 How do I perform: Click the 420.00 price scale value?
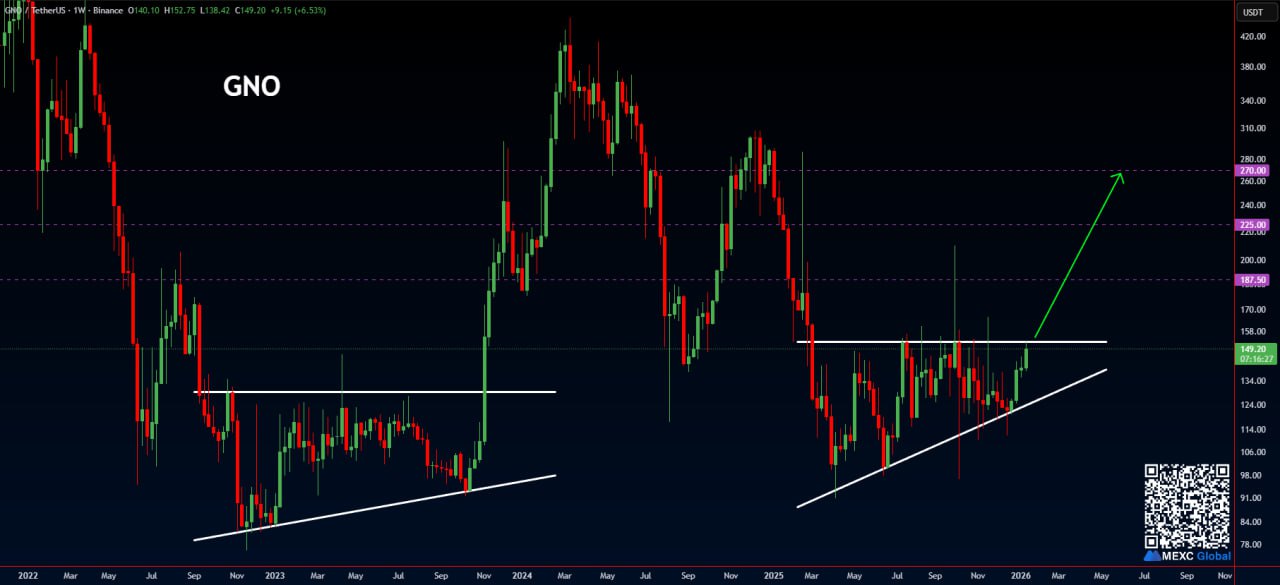(x=1254, y=37)
